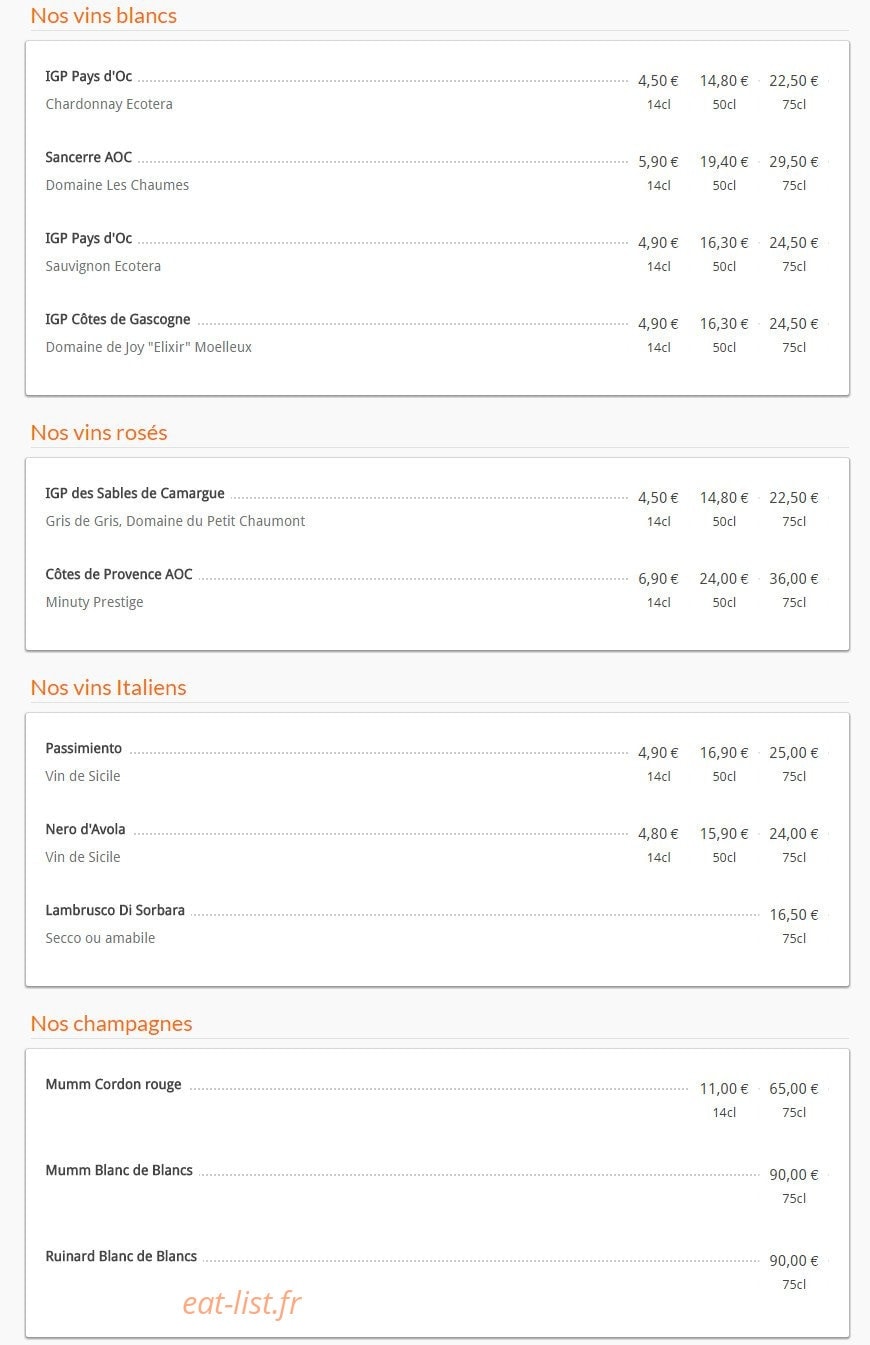Click the 16,50 € Lambrusco price

coord(794,915)
